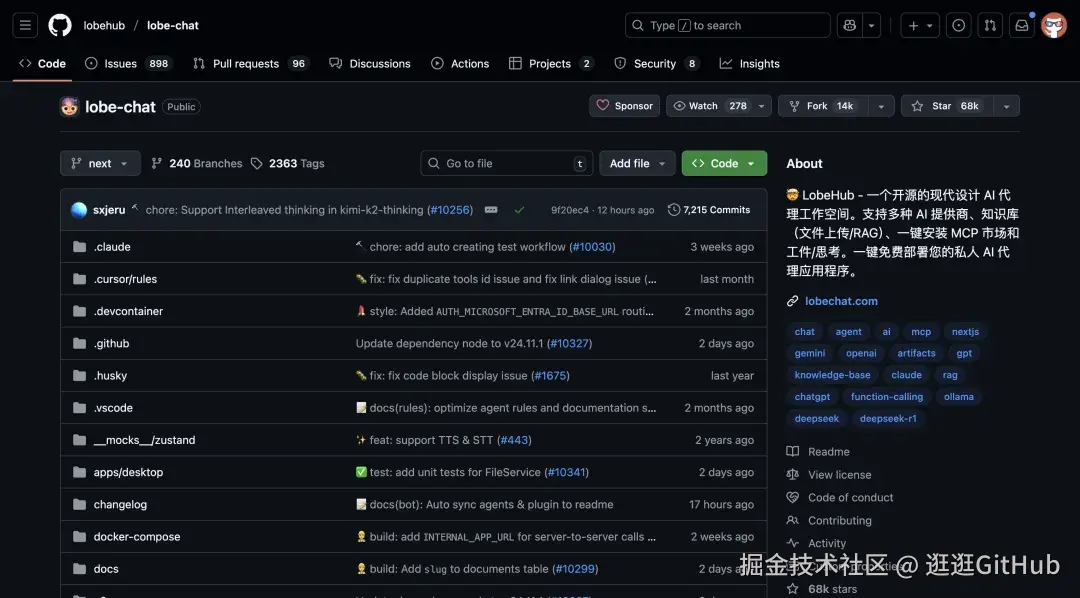Switch to the Issues tab
The height and width of the screenshot is (598, 1080).
pyautogui.click(x=129, y=63)
